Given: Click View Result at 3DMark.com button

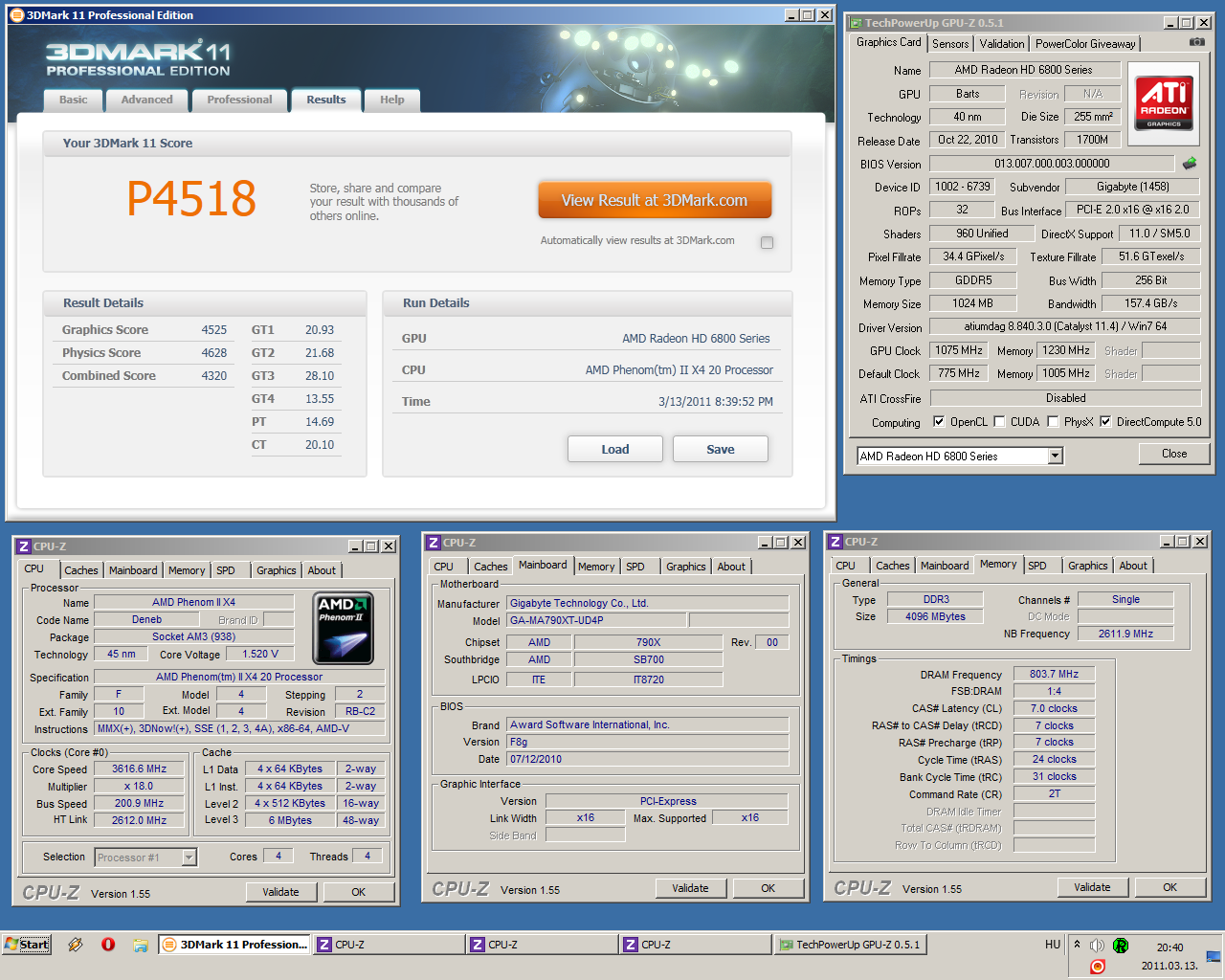Looking at the screenshot, I should 655,200.
